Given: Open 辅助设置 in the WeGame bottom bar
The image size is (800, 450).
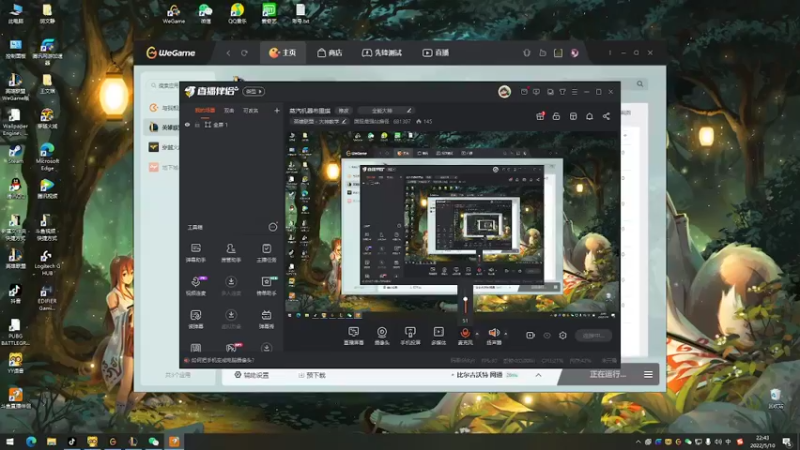Looking at the screenshot, I should (x=252, y=375).
